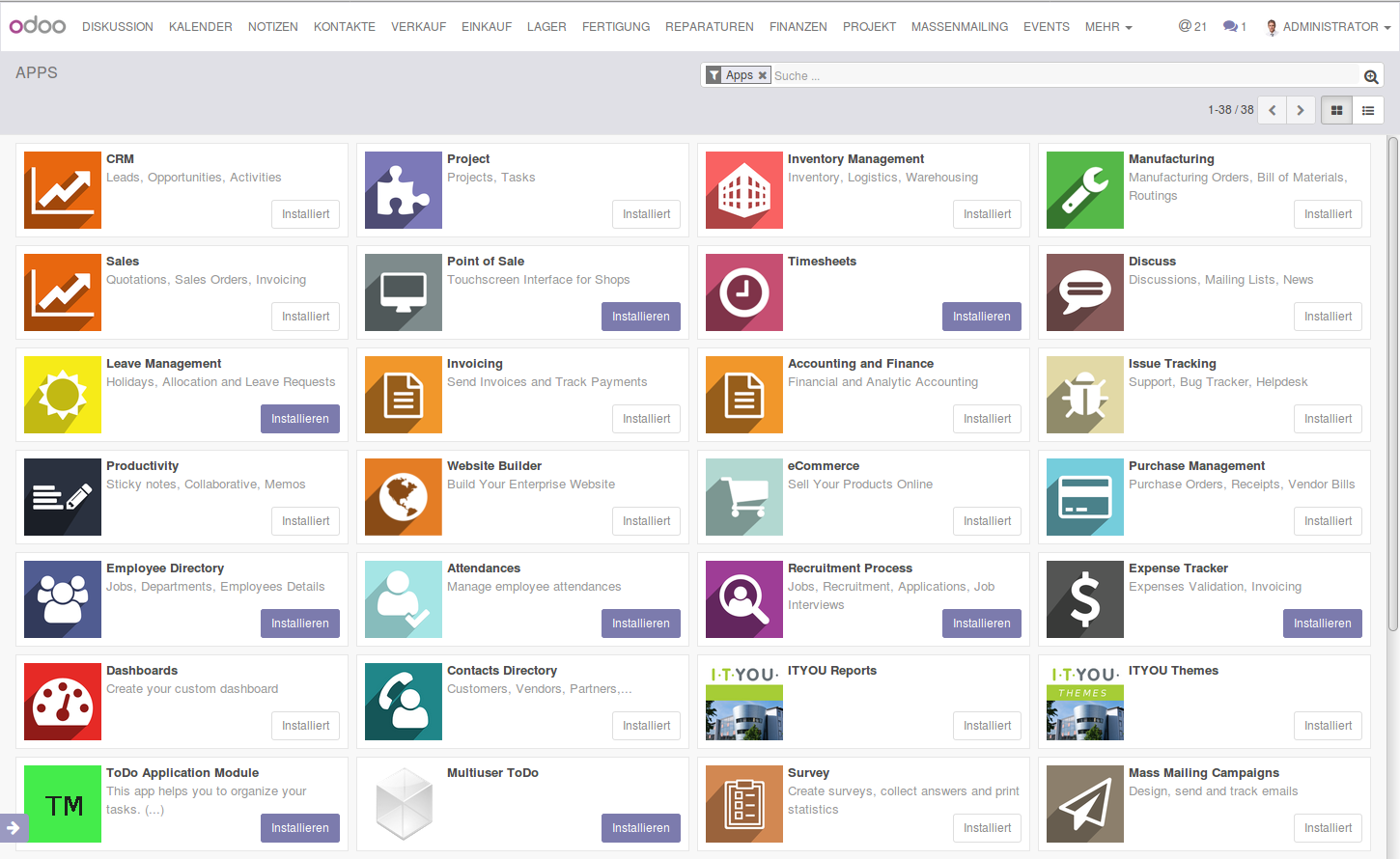Open the Productivity notes icon
The height and width of the screenshot is (859, 1400).
pos(63,497)
